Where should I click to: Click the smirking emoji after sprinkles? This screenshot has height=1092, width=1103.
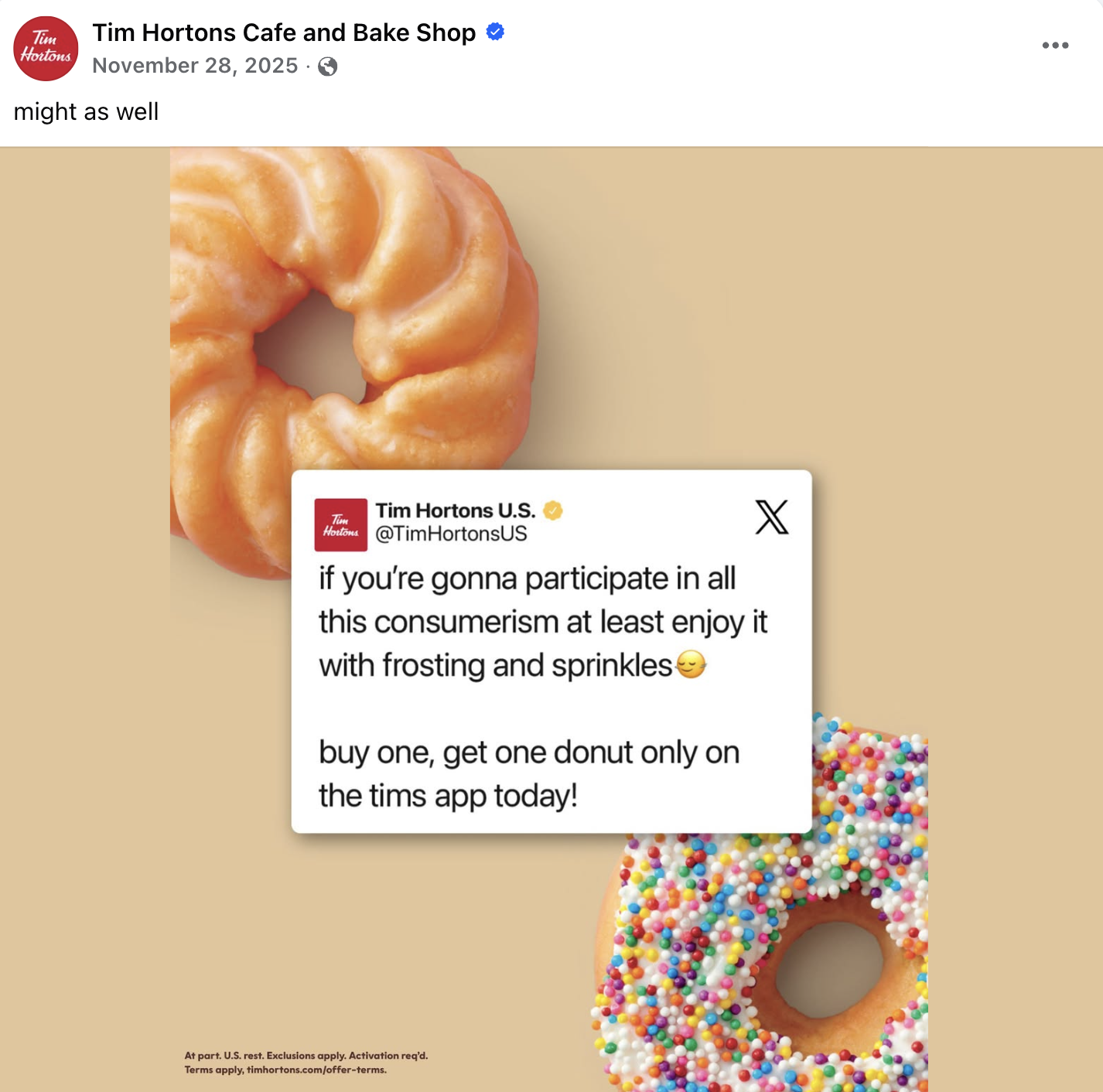tap(691, 664)
